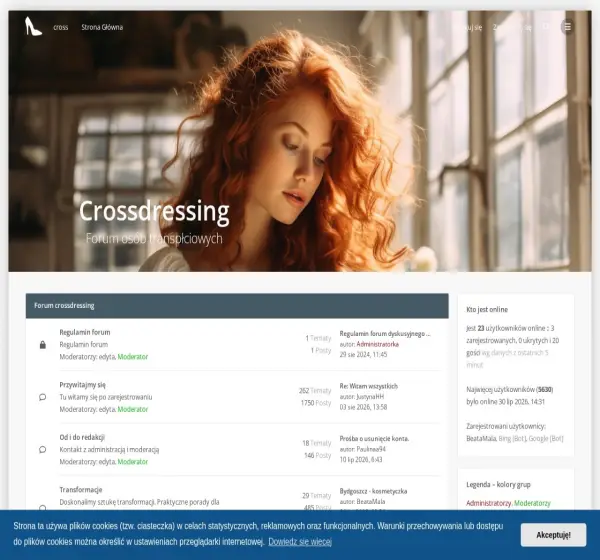Click 'Tu witamy się po zarejestrowaniu' description

pos(106,397)
